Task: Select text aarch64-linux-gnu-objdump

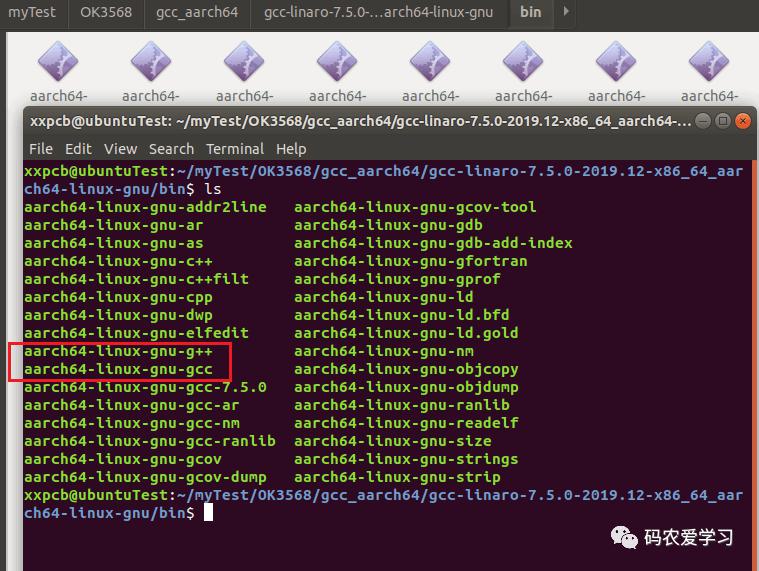Action: click(406, 387)
